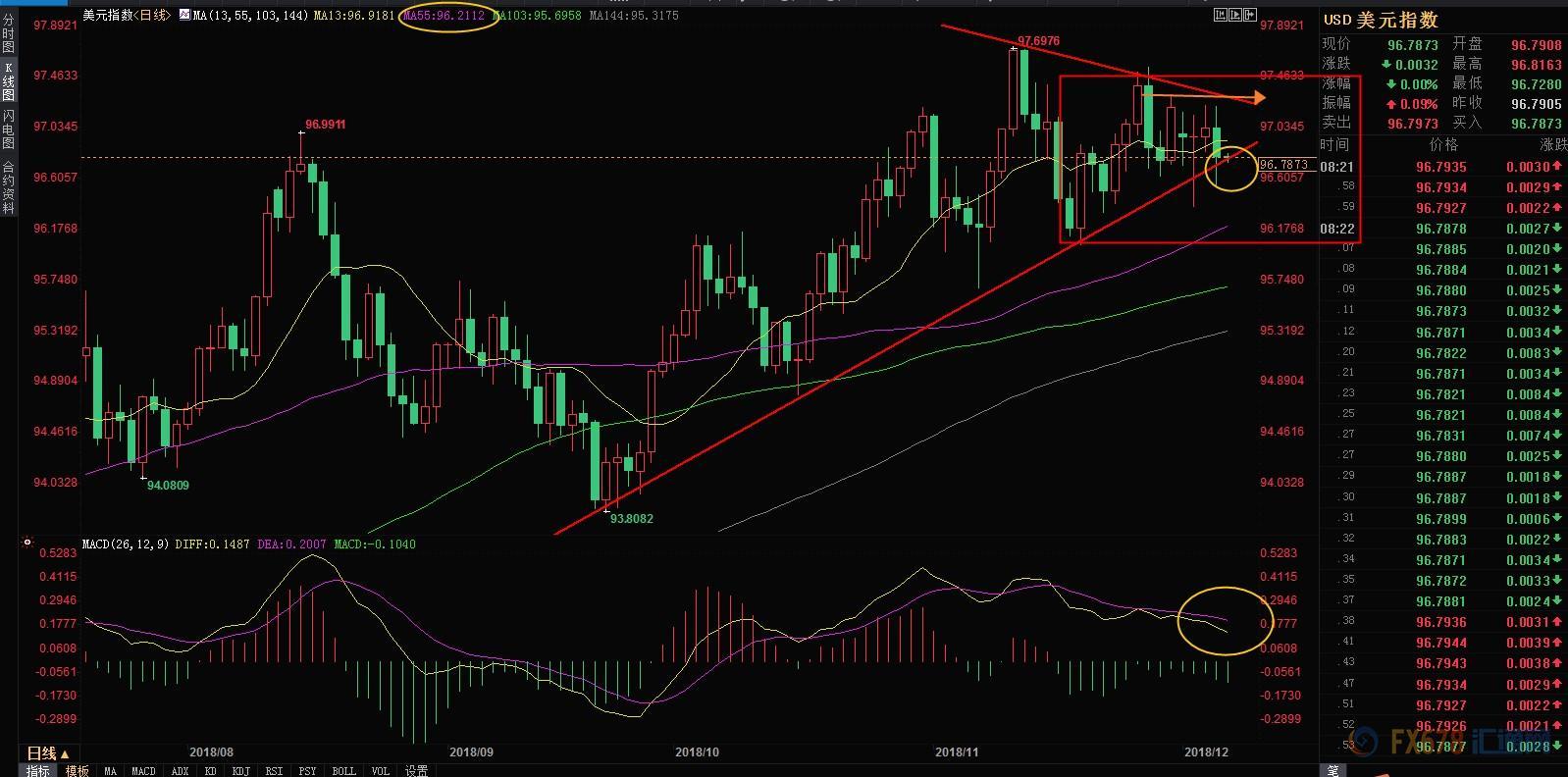Click the 93.8082 low price label on chart

(632, 518)
